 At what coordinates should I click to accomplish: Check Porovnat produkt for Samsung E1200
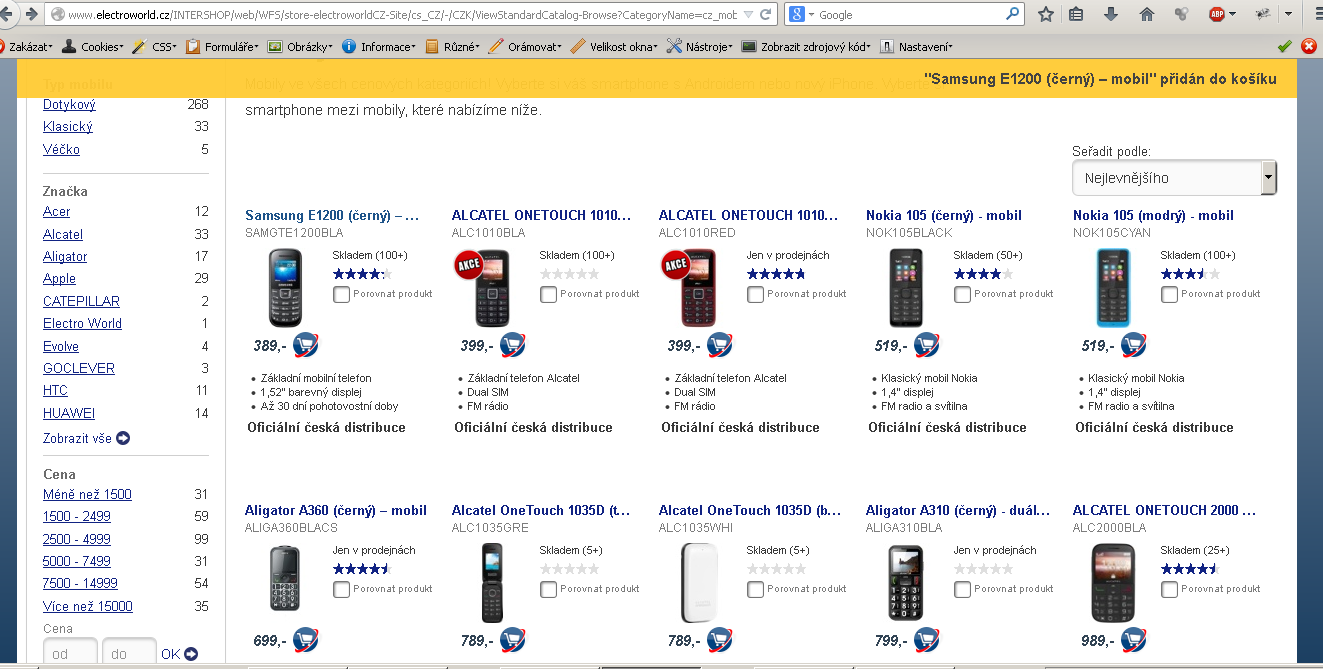(341, 294)
